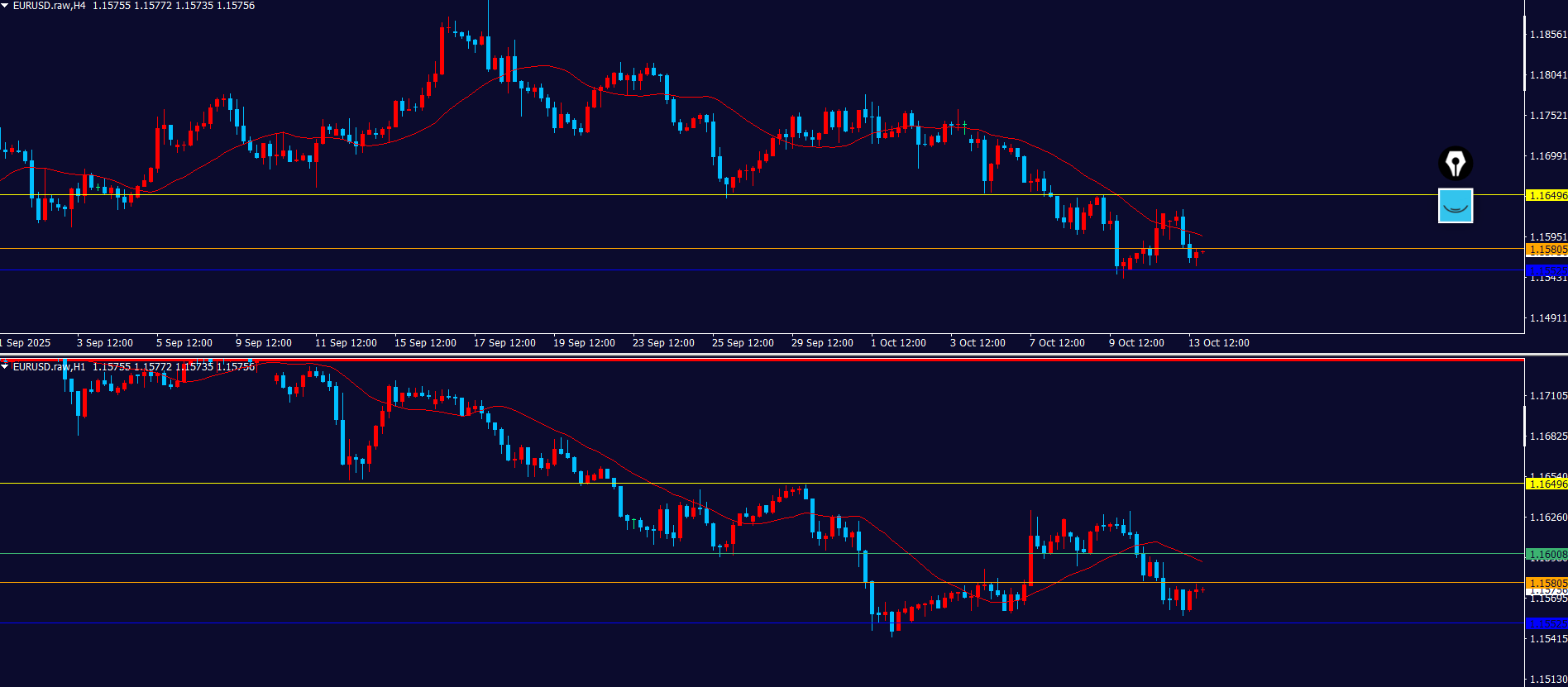Click the 17 Sep 12:00 time axis label

(504, 342)
